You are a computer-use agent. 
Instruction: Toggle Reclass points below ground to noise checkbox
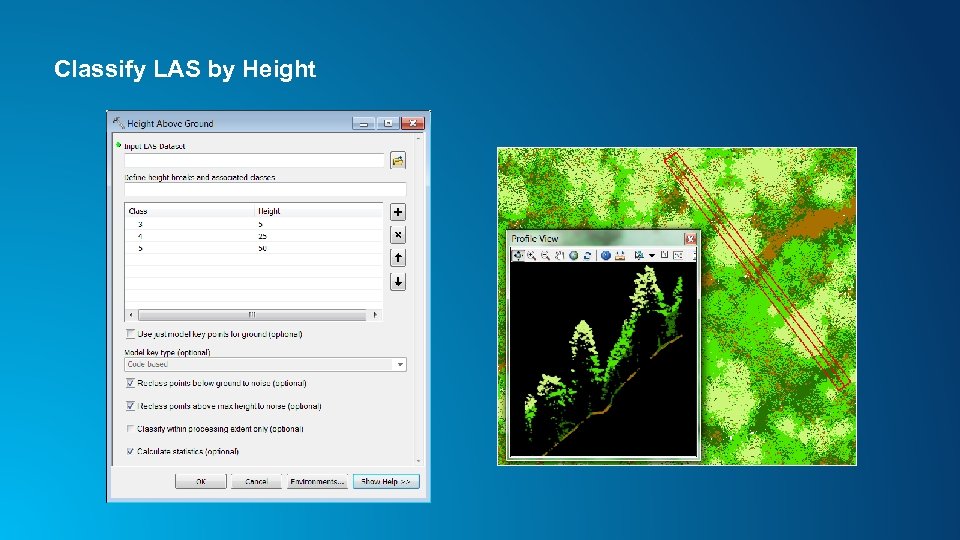coord(130,383)
